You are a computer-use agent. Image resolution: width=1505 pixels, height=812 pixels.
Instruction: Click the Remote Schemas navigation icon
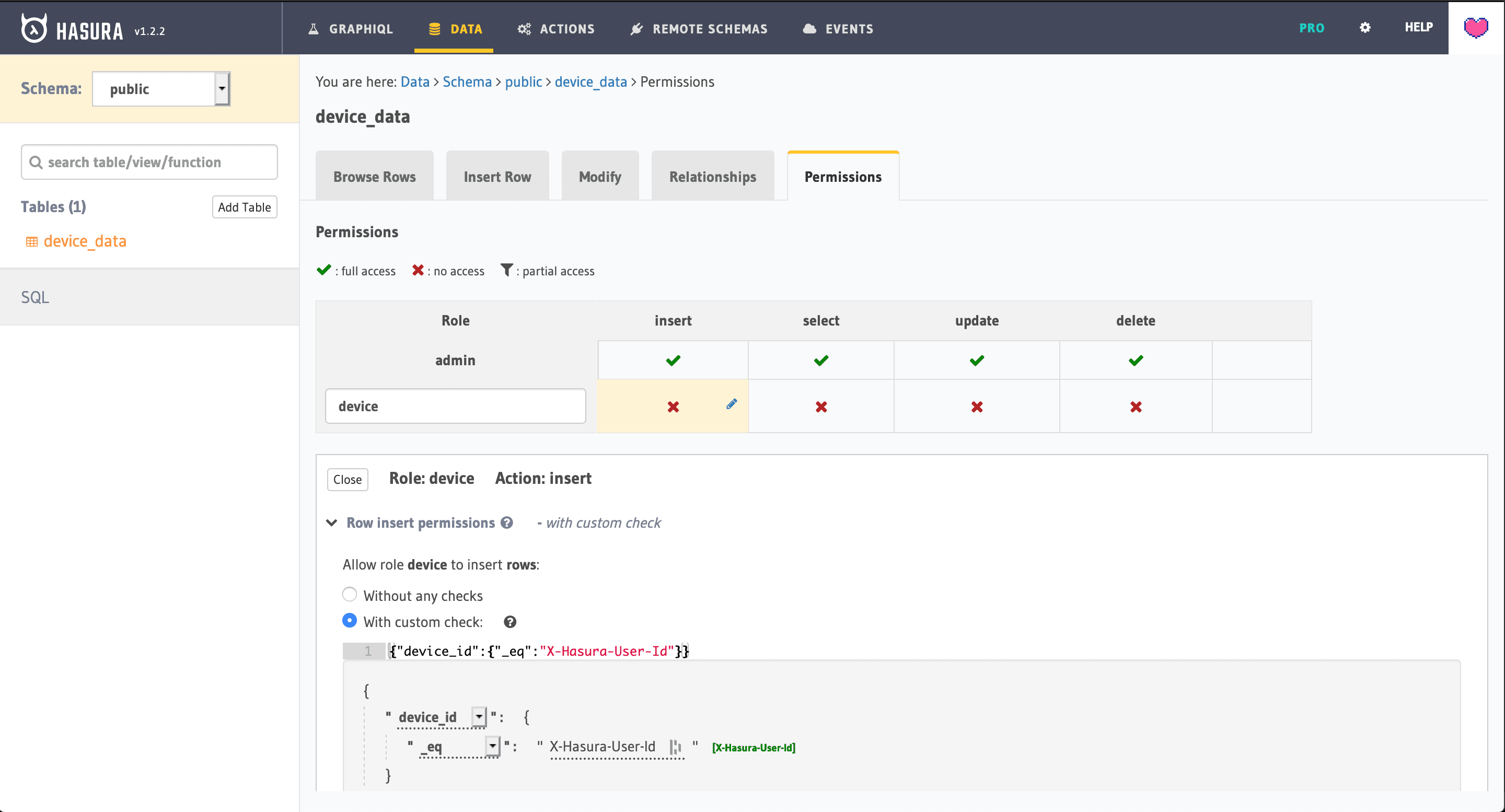637,28
